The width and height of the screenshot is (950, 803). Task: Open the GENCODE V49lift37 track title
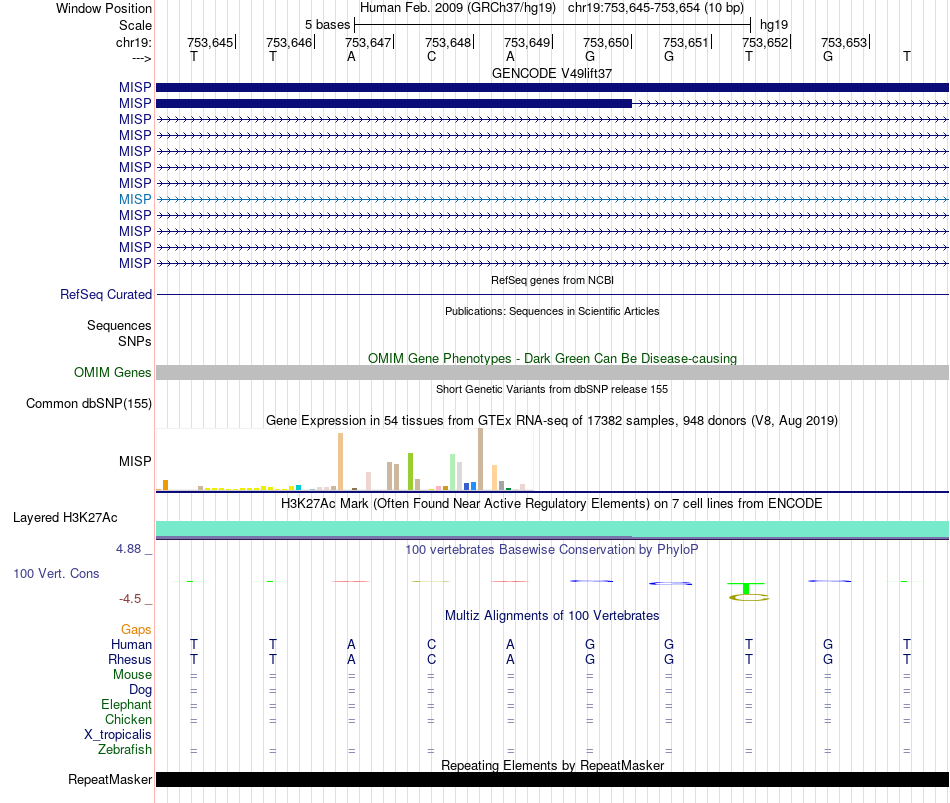pos(552,73)
